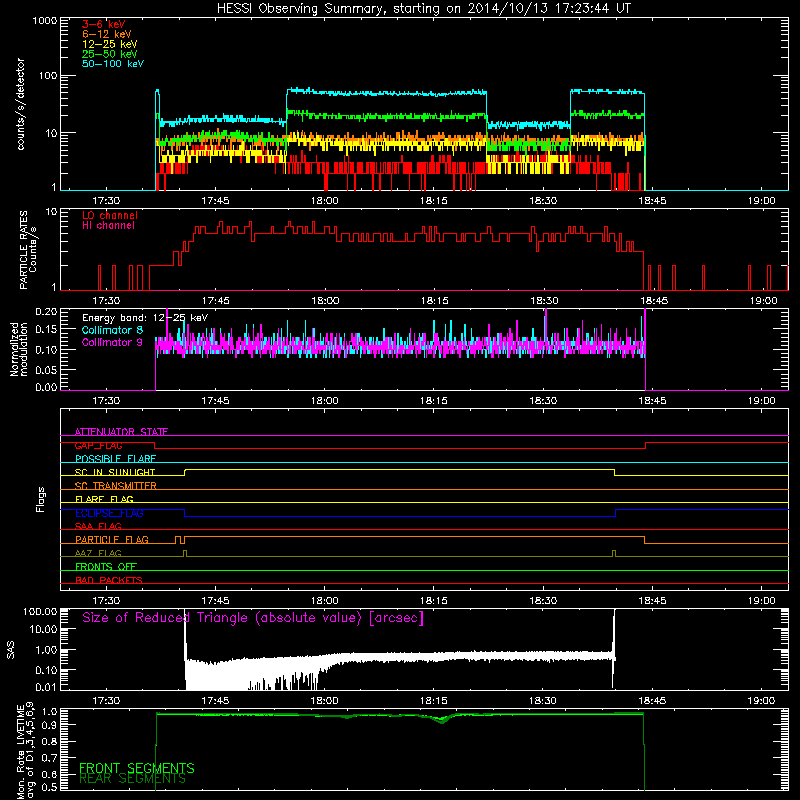
Task: Select the orange 6-12 keV legend label
Action: point(107,34)
